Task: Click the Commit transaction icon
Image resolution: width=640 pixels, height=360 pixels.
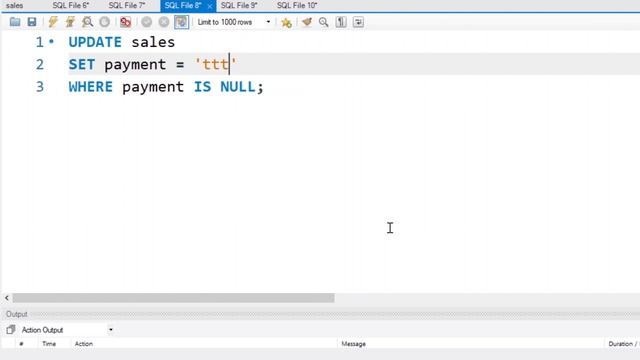Action: (147, 22)
